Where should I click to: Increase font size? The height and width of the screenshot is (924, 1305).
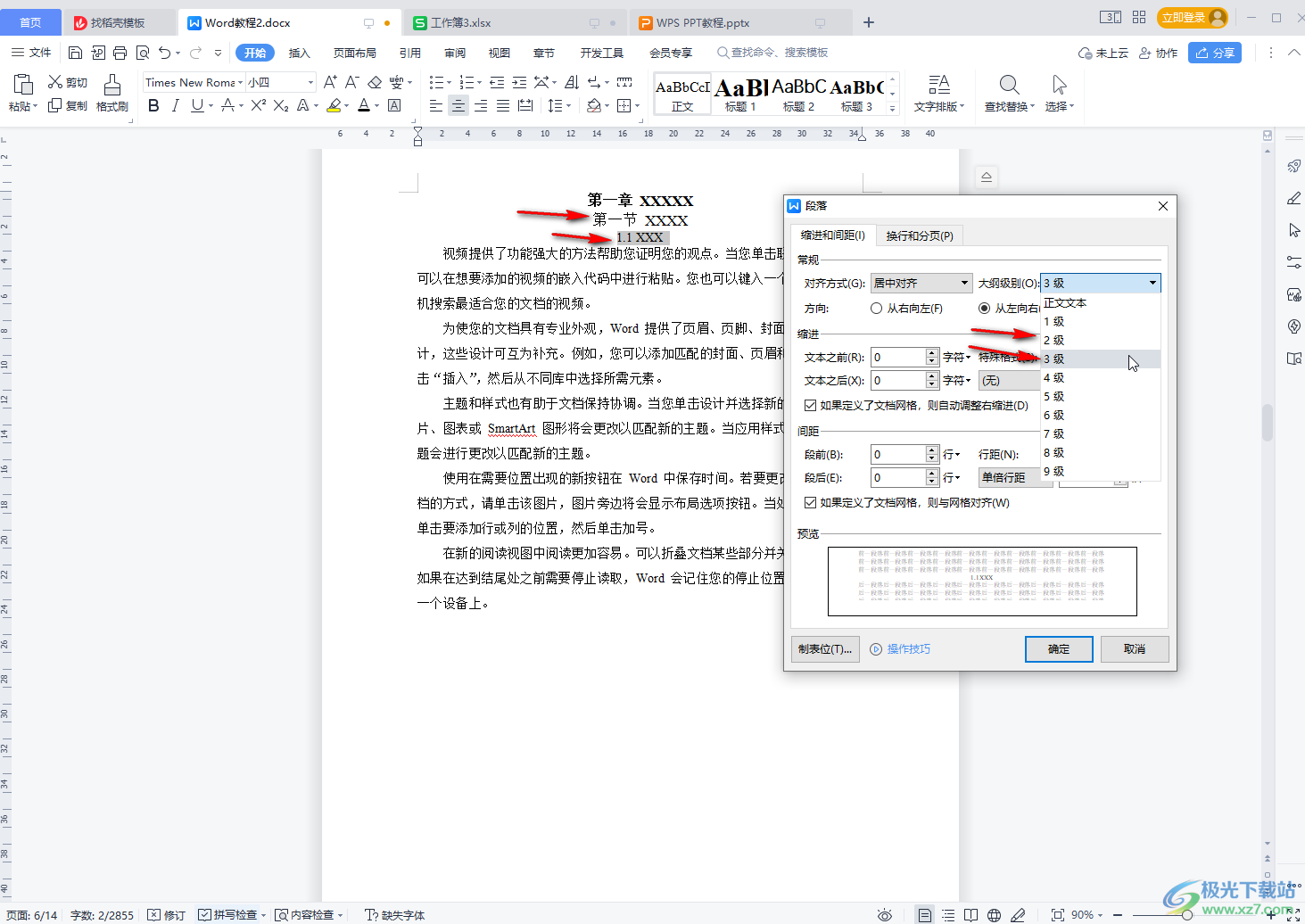point(330,82)
